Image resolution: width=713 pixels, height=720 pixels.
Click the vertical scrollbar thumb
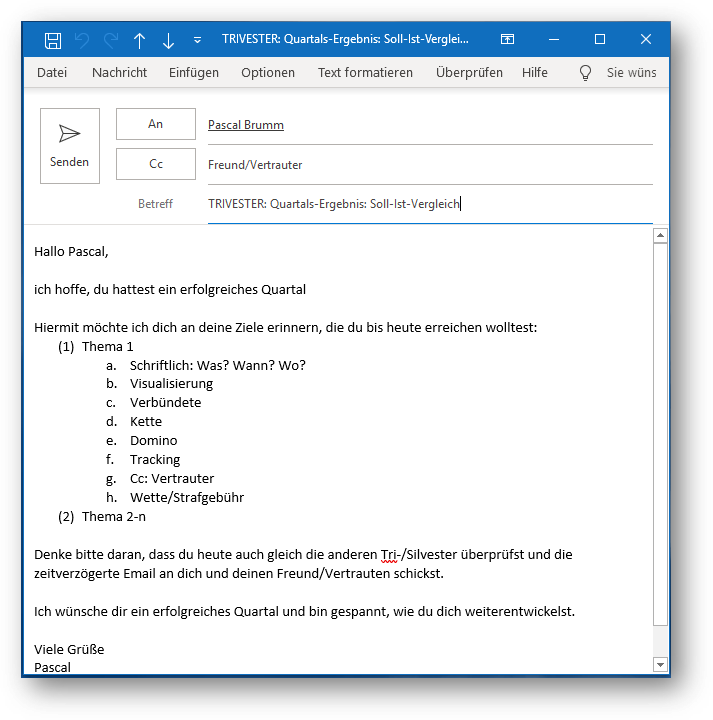660,434
